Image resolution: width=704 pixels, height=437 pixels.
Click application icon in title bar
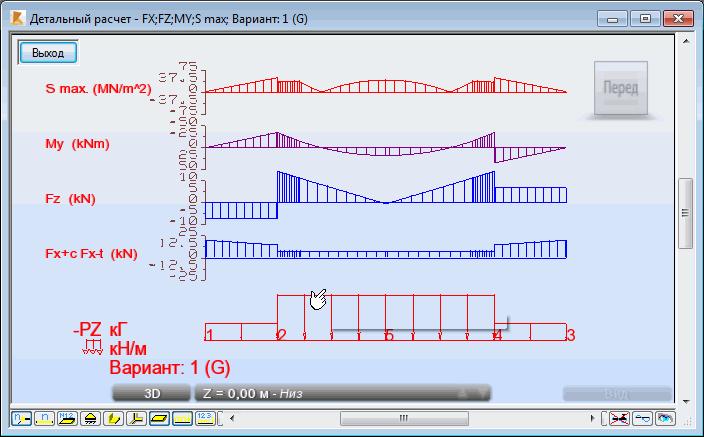pyautogui.click(x=18, y=19)
